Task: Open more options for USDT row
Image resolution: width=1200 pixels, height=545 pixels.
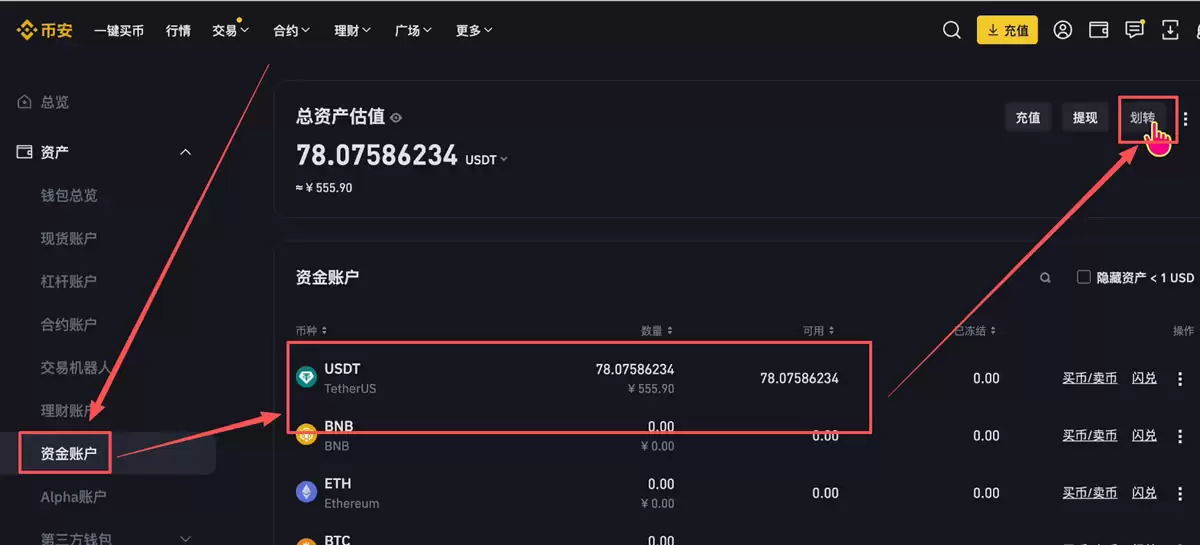Action: tap(1180, 379)
